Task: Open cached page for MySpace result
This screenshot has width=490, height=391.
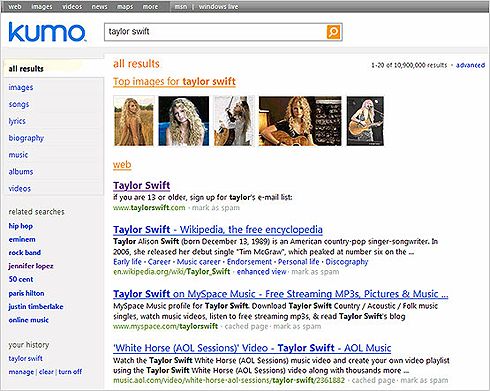Action: coord(246,327)
